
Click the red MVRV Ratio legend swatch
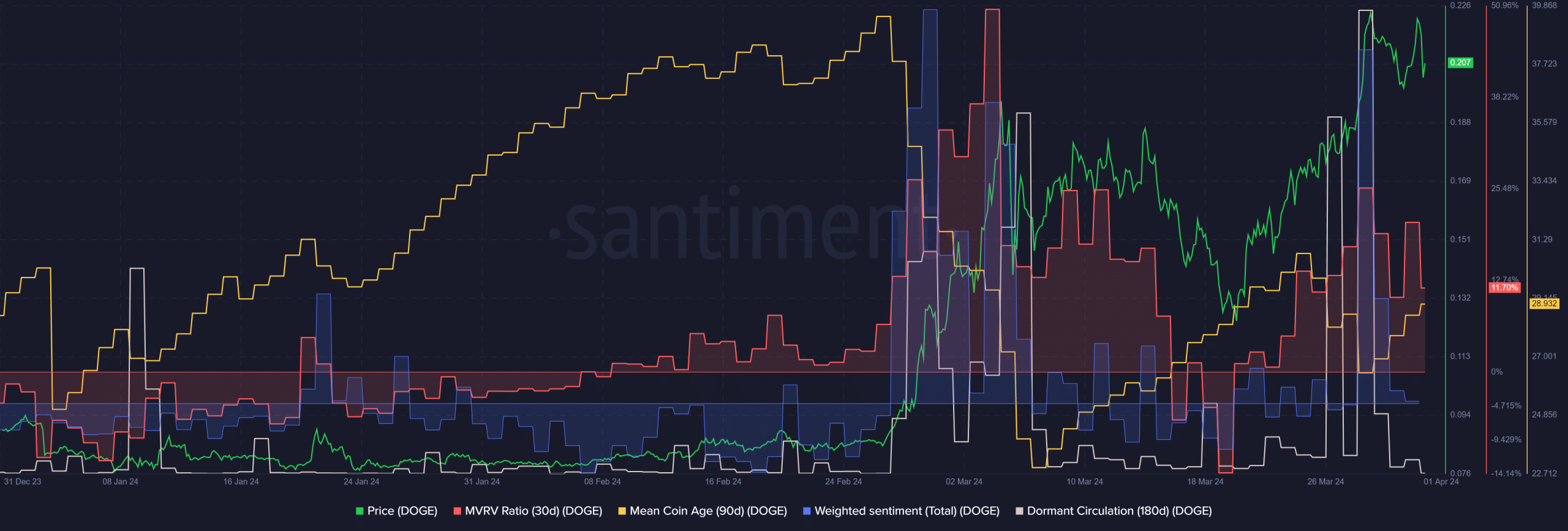click(x=457, y=511)
